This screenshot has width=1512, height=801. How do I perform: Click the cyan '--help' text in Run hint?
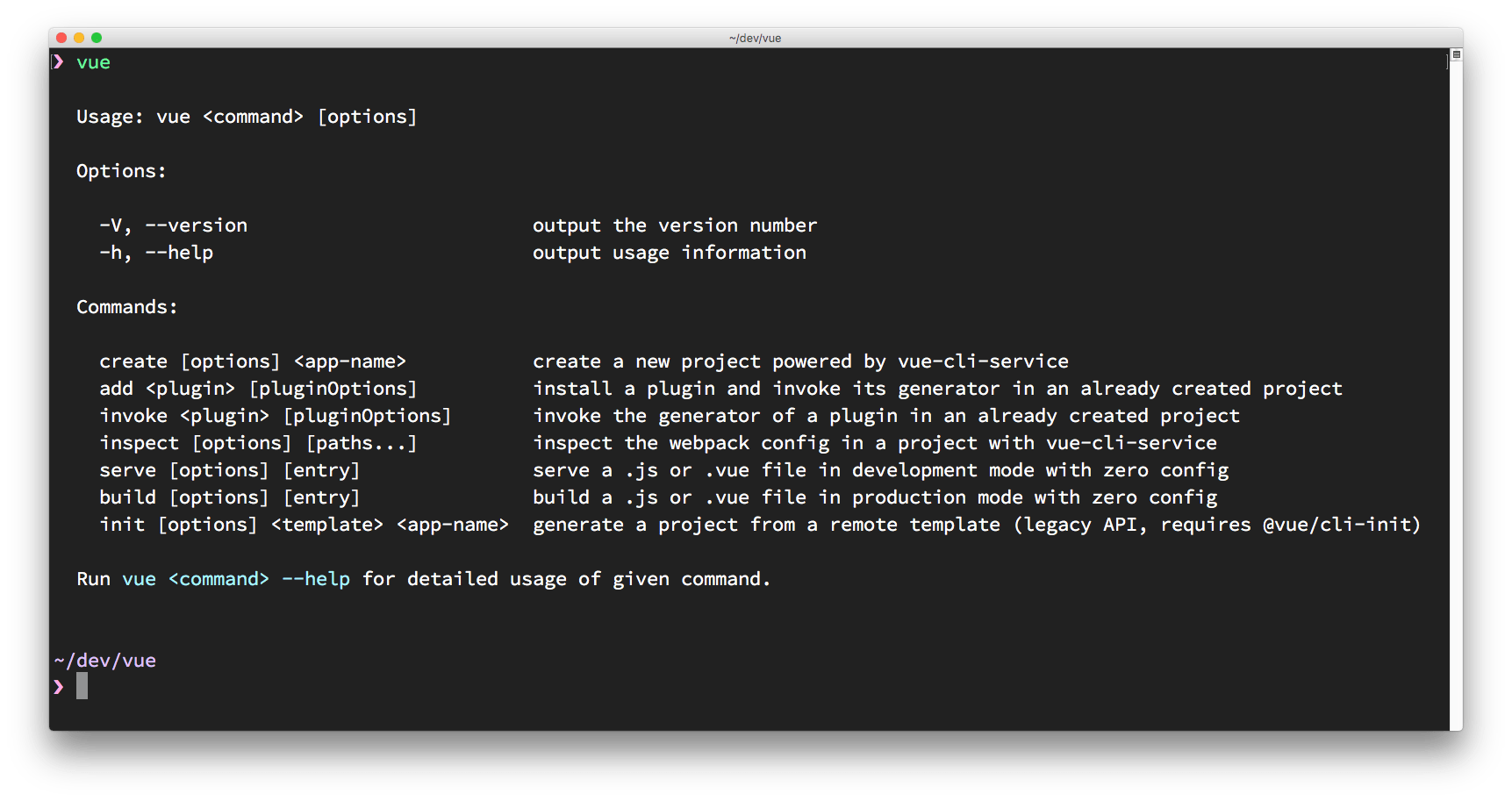(316, 579)
